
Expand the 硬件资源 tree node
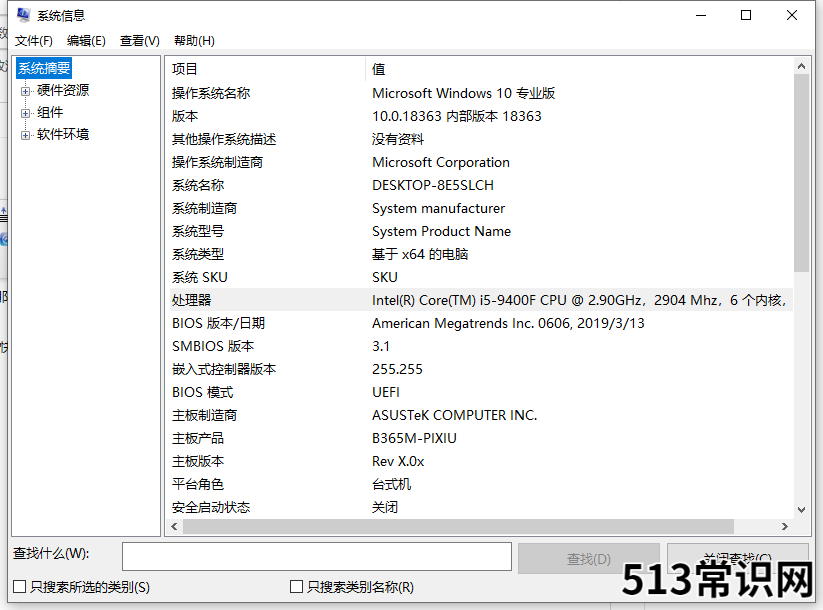[x=25, y=91]
